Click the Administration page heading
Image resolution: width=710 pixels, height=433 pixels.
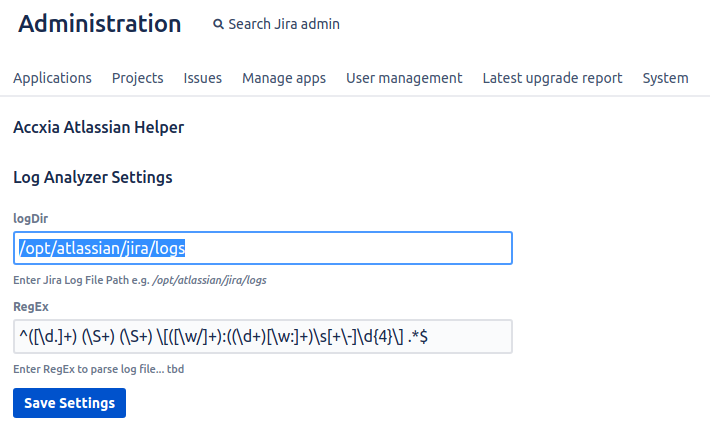pyautogui.click(x=100, y=24)
